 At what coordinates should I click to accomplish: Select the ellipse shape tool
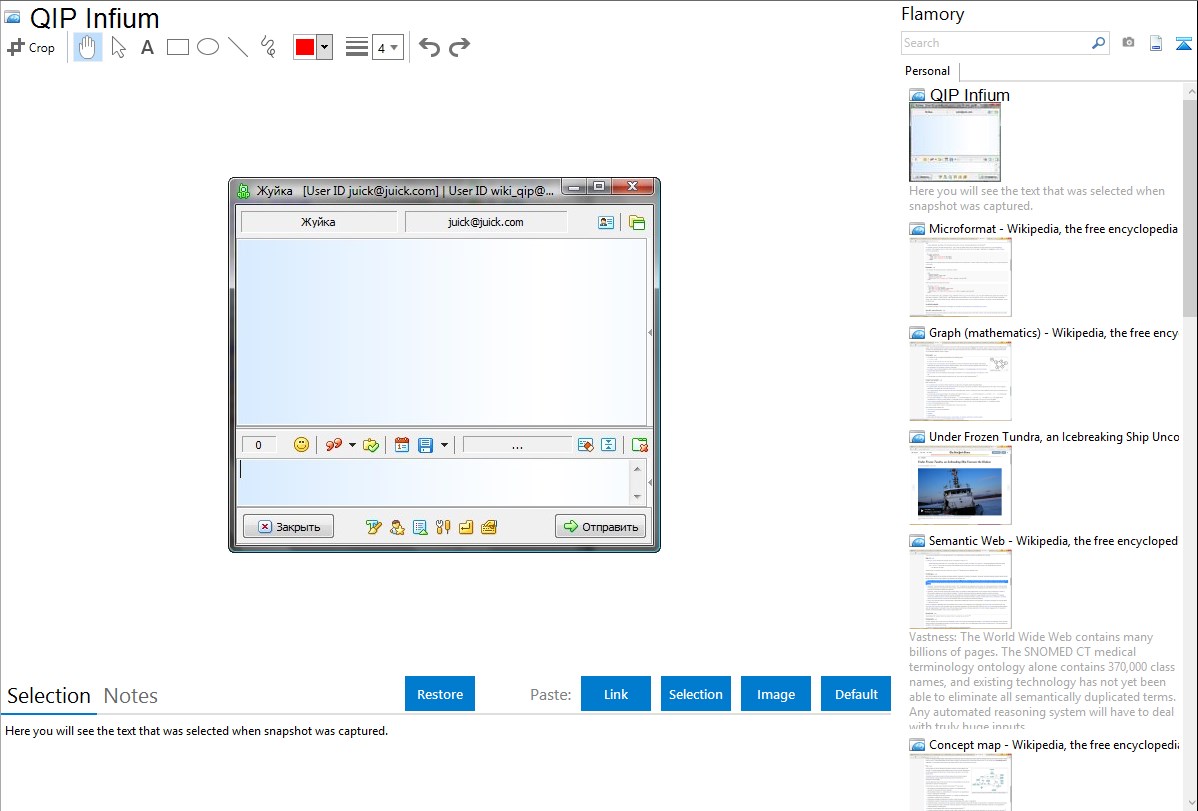208,47
